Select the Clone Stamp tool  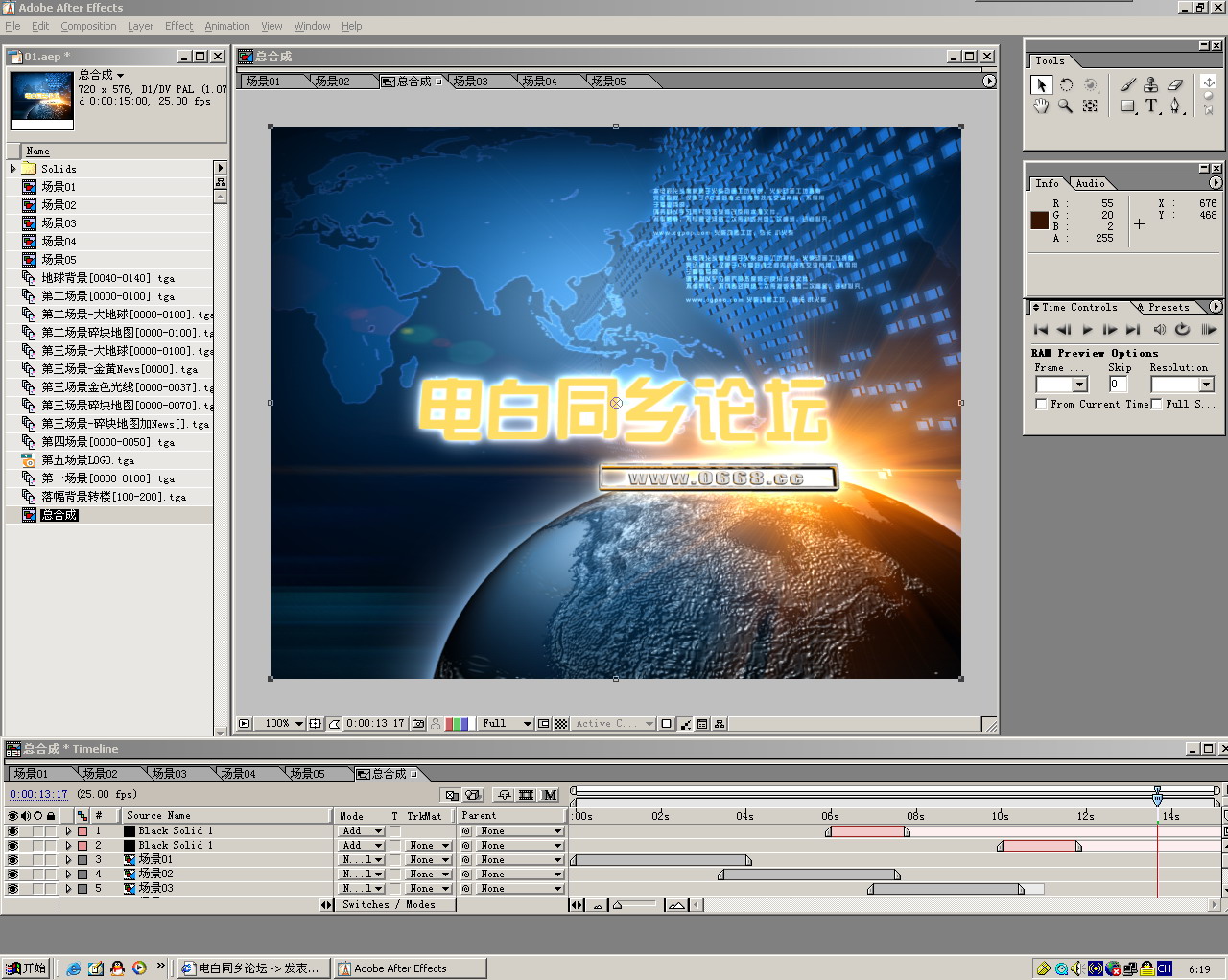tap(1151, 84)
